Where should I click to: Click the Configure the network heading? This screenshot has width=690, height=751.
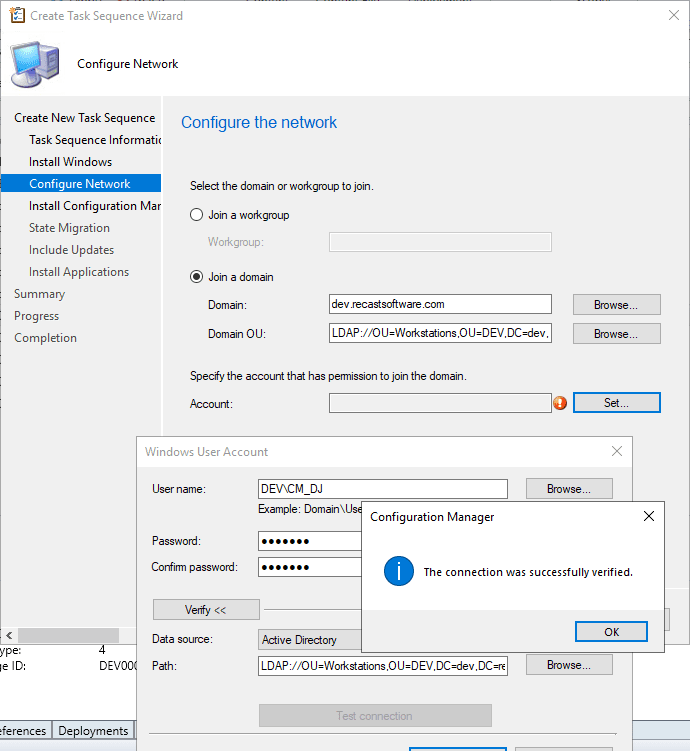point(259,123)
